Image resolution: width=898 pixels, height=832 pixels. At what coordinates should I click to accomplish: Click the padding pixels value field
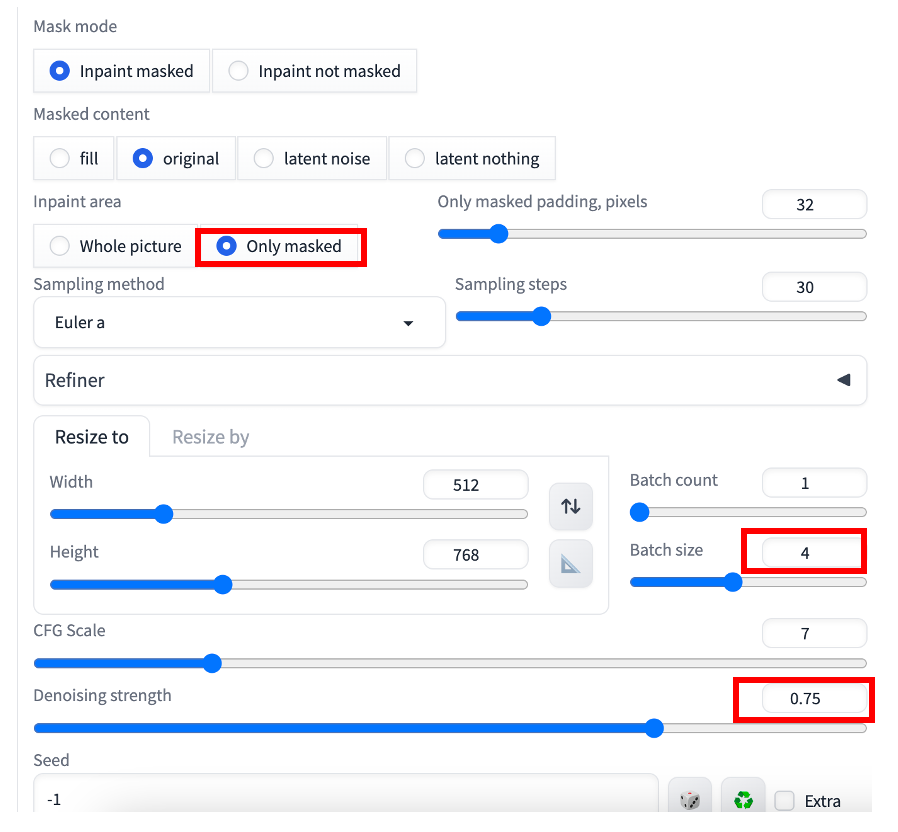pos(814,204)
